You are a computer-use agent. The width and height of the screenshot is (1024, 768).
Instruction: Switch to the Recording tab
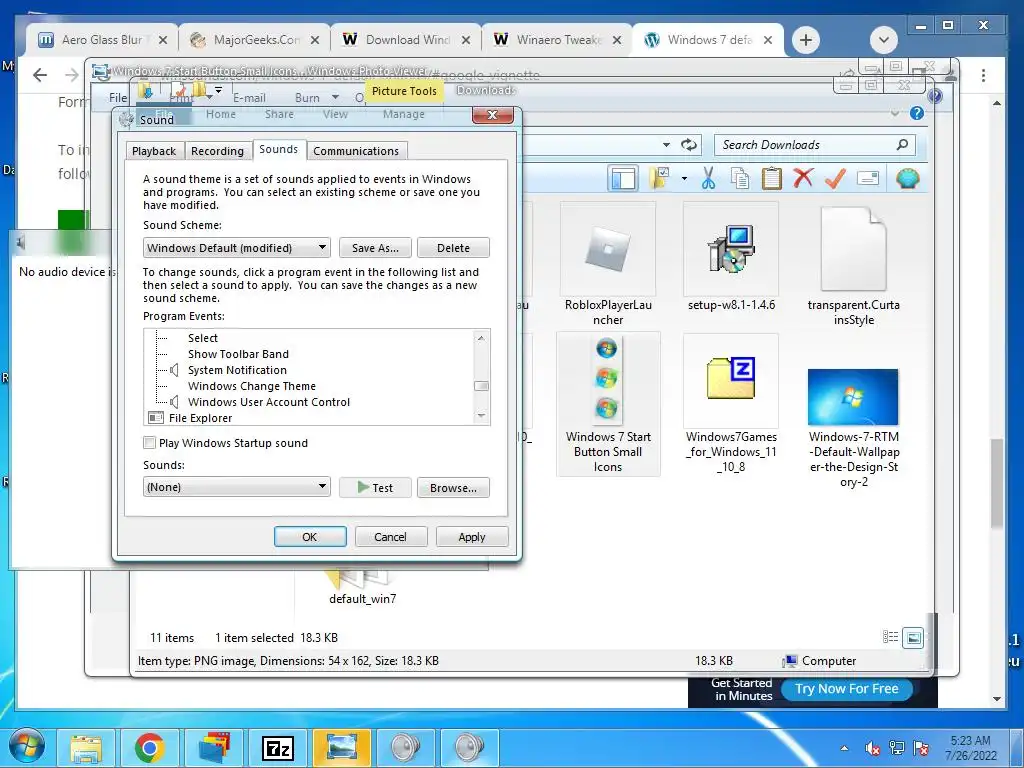pyautogui.click(x=217, y=151)
